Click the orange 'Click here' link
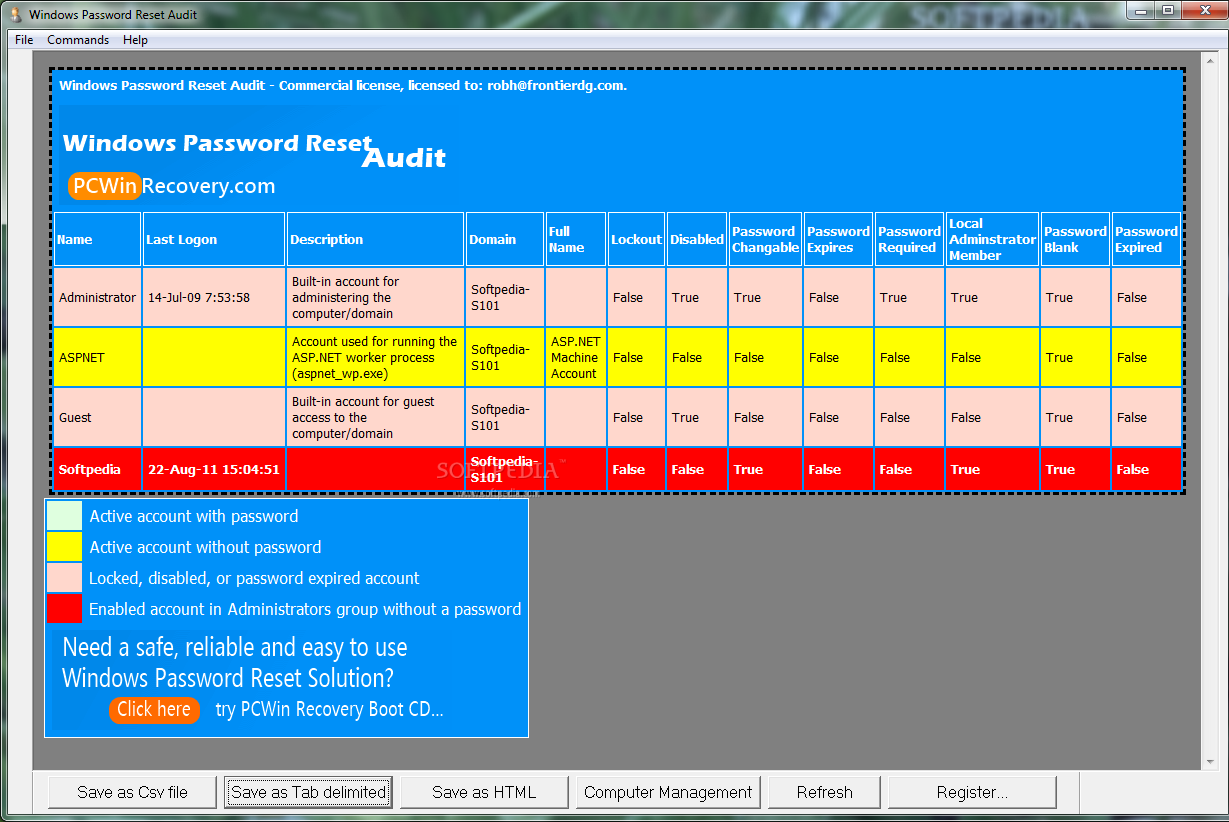Image resolution: width=1229 pixels, height=822 pixels. (x=154, y=710)
